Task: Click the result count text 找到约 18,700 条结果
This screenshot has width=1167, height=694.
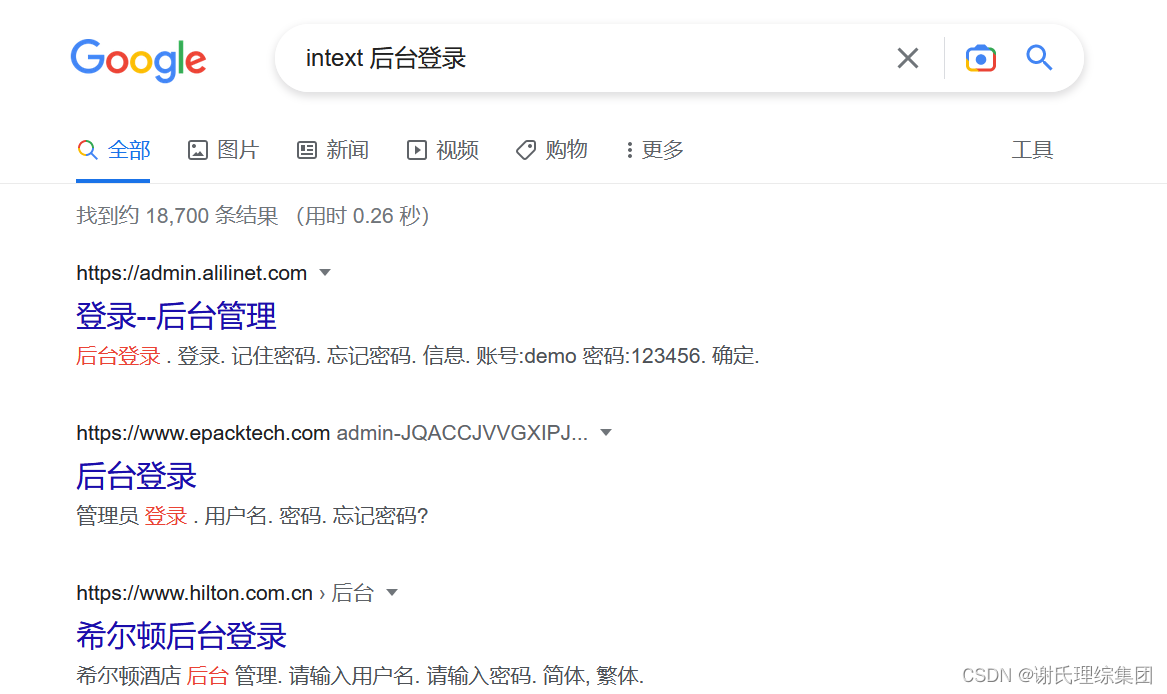Action: [x=177, y=216]
